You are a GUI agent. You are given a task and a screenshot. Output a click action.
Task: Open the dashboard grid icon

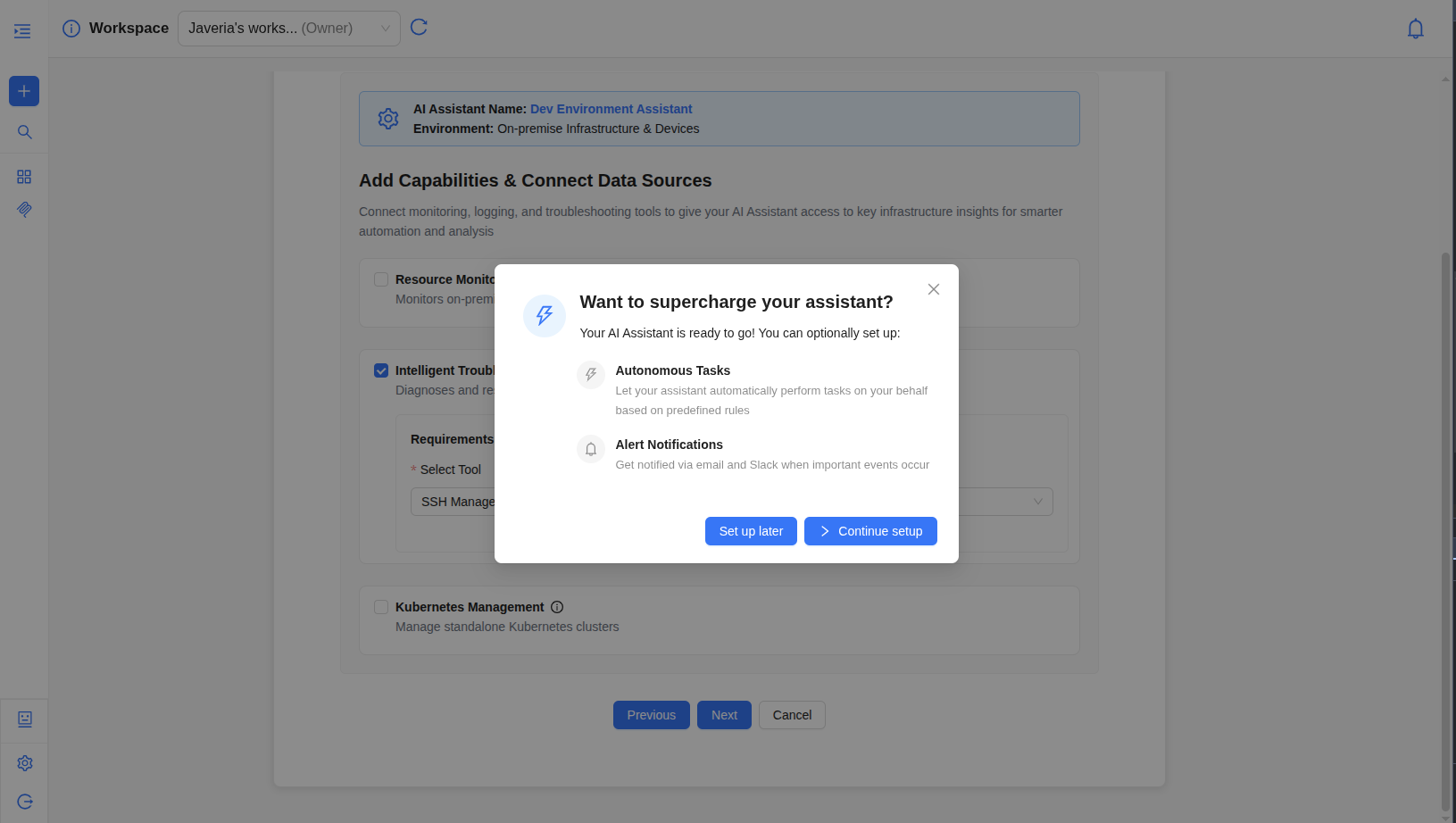24,177
